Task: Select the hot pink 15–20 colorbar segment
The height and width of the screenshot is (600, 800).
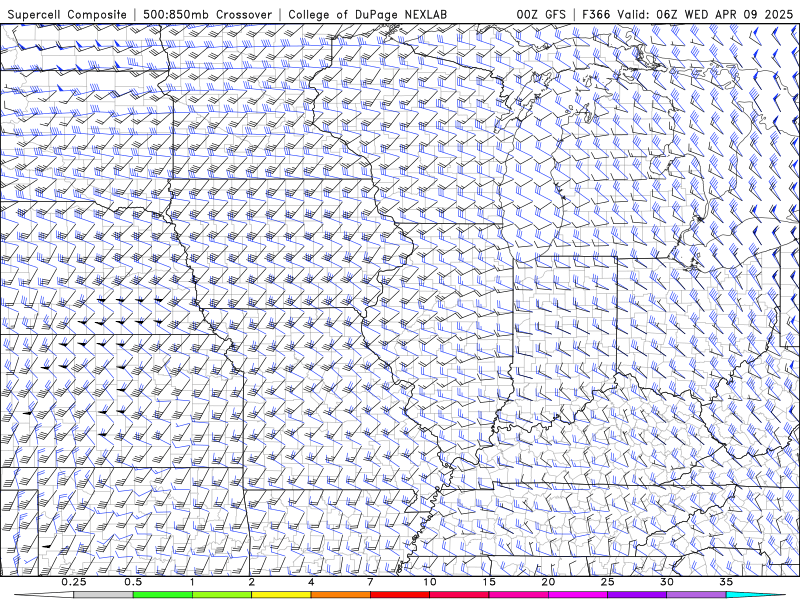Action: 518,595
